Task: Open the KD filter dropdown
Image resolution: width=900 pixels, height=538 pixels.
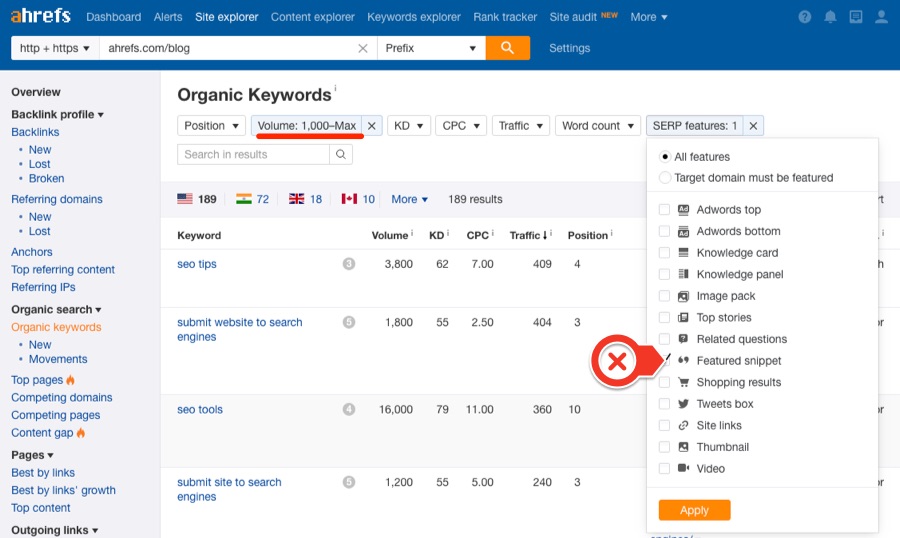Action: click(408, 126)
